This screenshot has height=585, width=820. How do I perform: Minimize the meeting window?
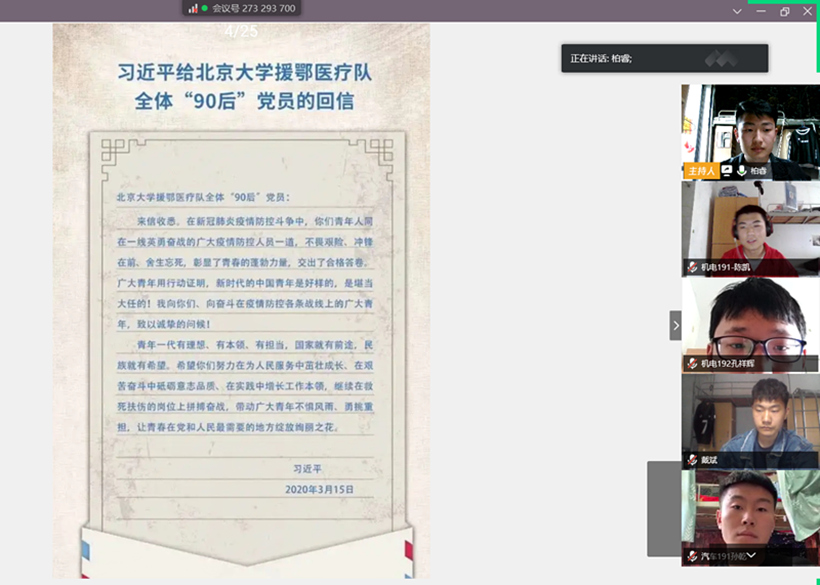761,12
